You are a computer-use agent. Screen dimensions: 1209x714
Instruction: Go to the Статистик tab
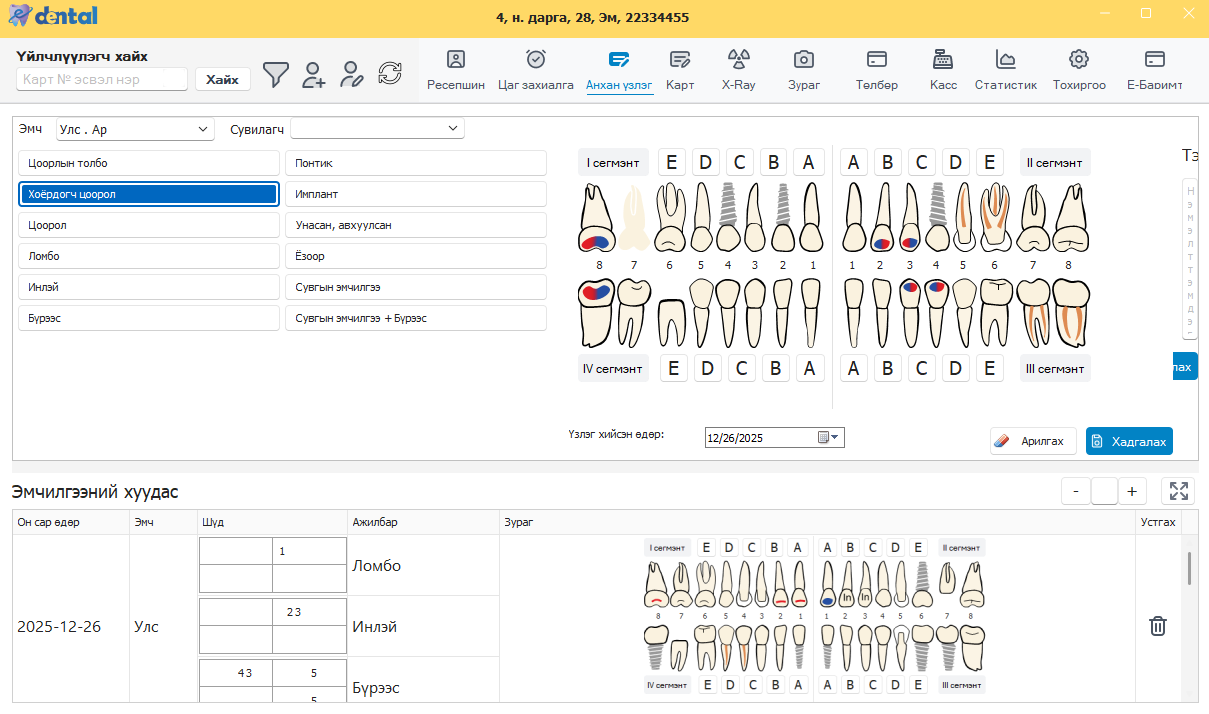click(x=1005, y=69)
